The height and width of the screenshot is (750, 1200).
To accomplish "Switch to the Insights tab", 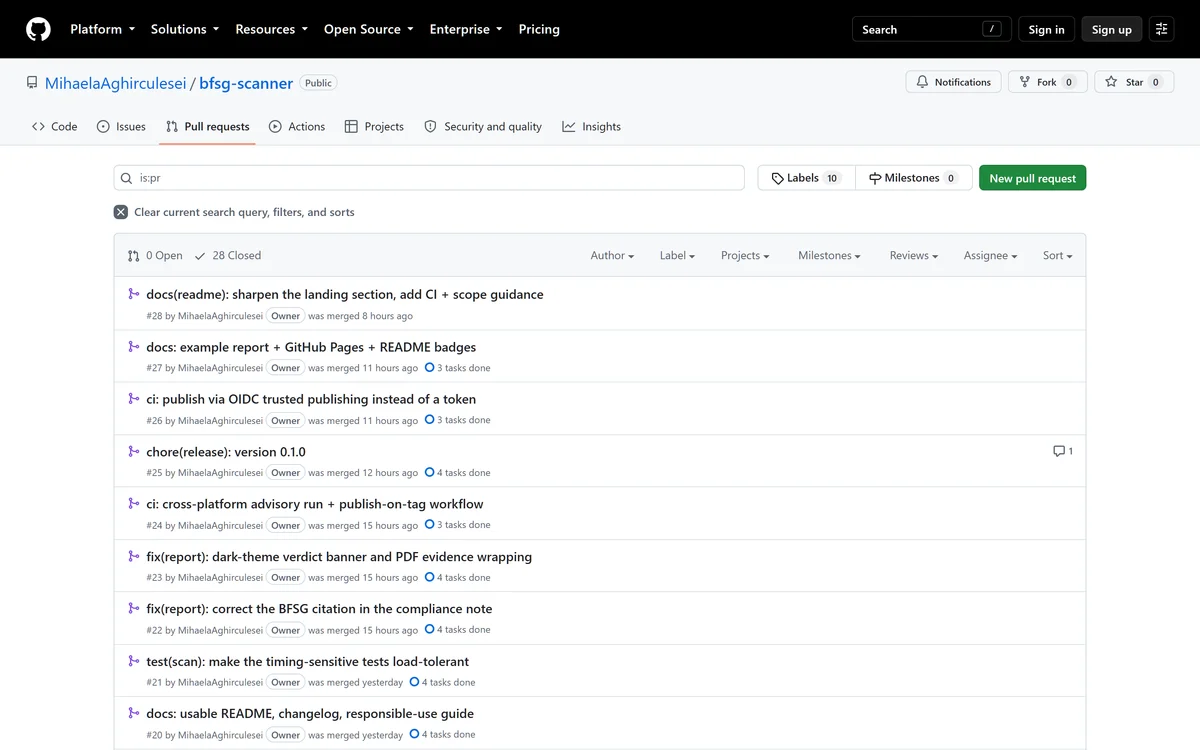I will (591, 126).
